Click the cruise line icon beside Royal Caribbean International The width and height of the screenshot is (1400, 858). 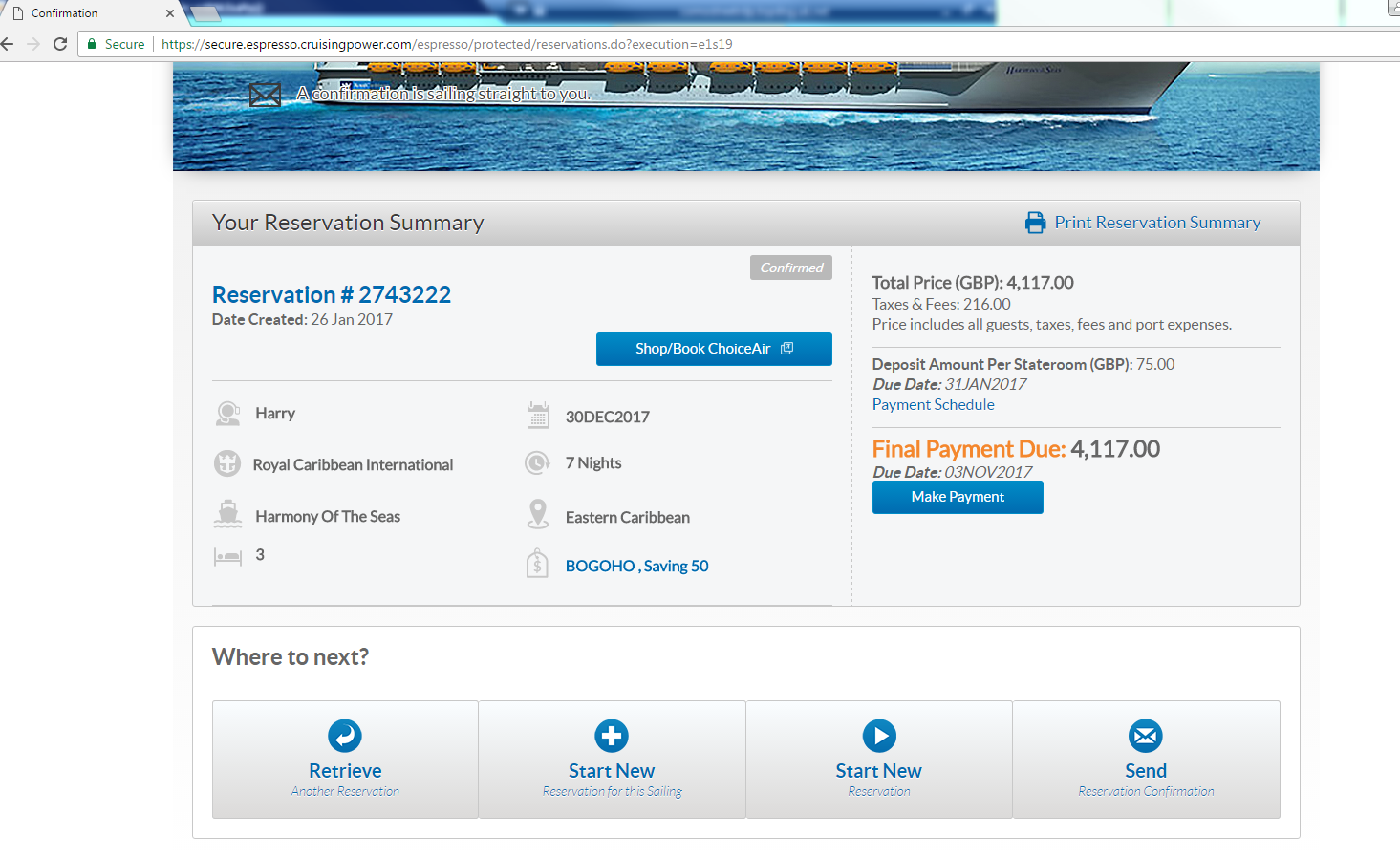pyautogui.click(x=227, y=463)
